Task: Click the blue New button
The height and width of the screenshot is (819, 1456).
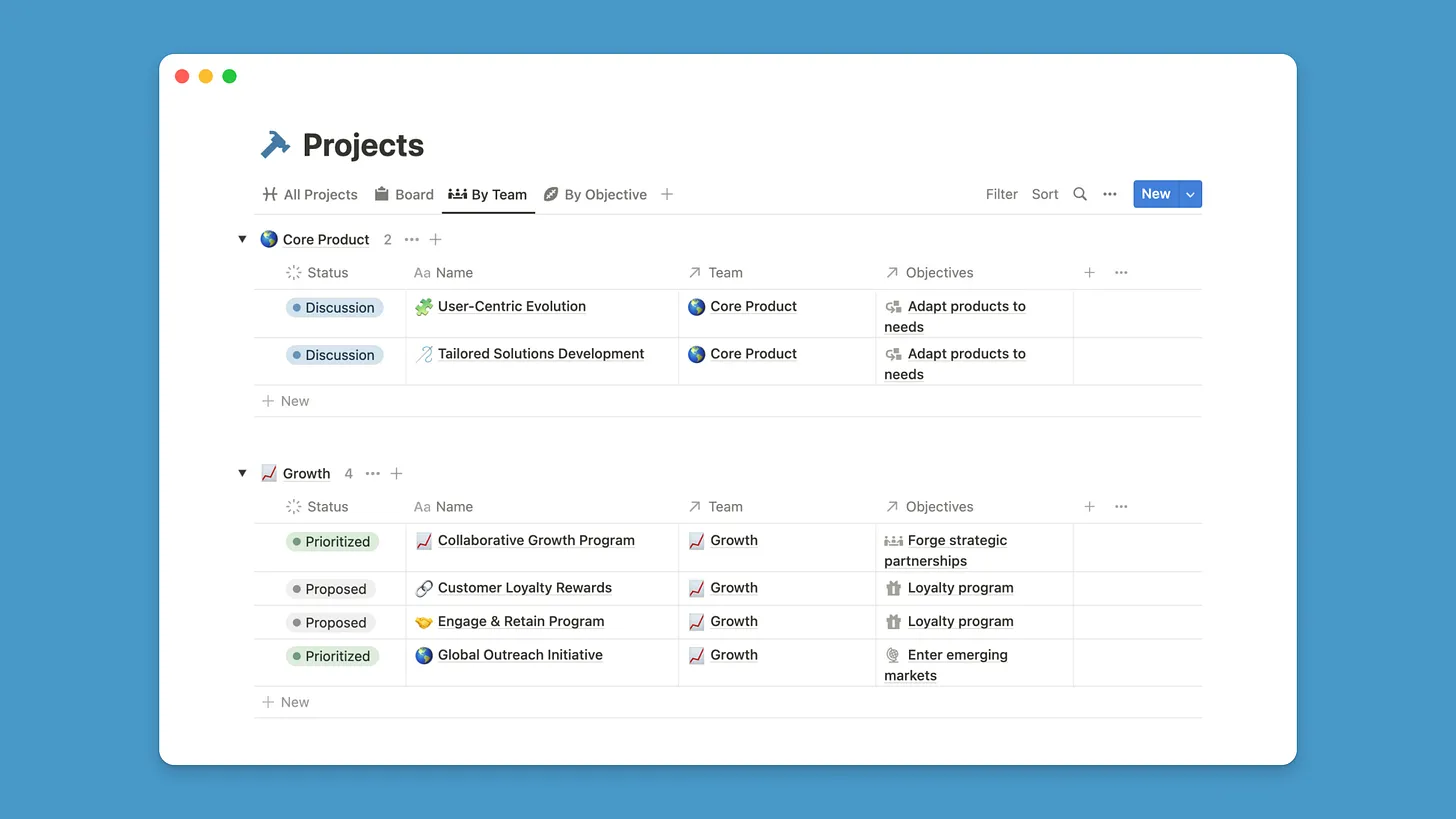Action: tap(1156, 194)
